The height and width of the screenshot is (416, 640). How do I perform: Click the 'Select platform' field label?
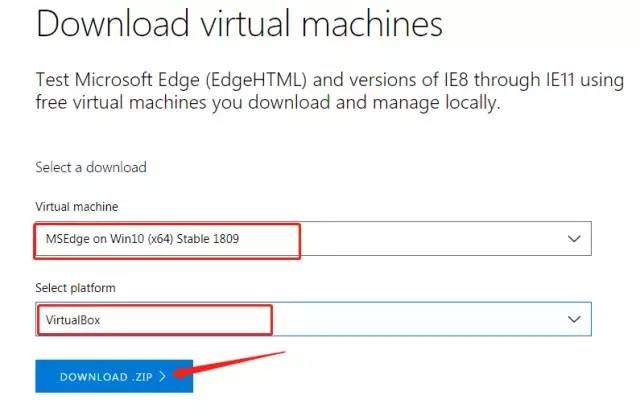point(76,287)
